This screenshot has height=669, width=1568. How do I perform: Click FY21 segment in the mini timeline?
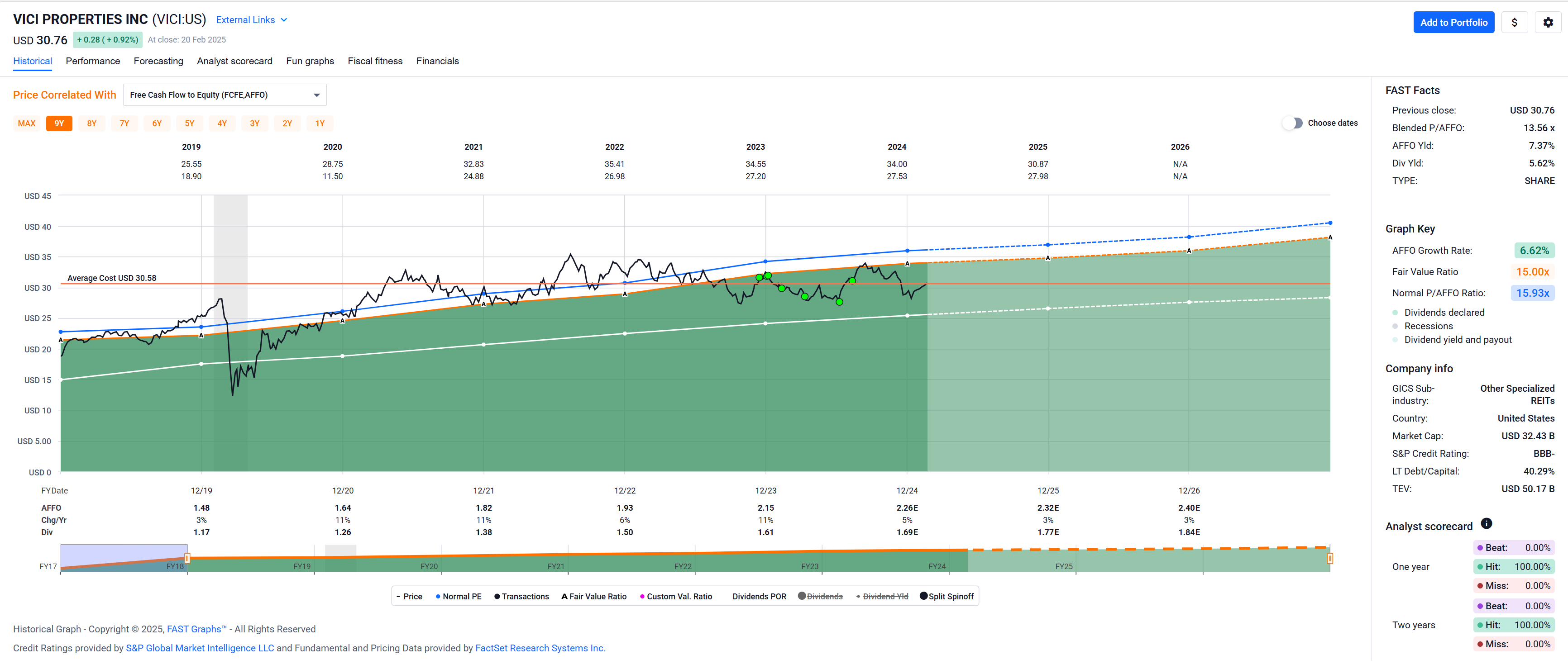point(556,566)
